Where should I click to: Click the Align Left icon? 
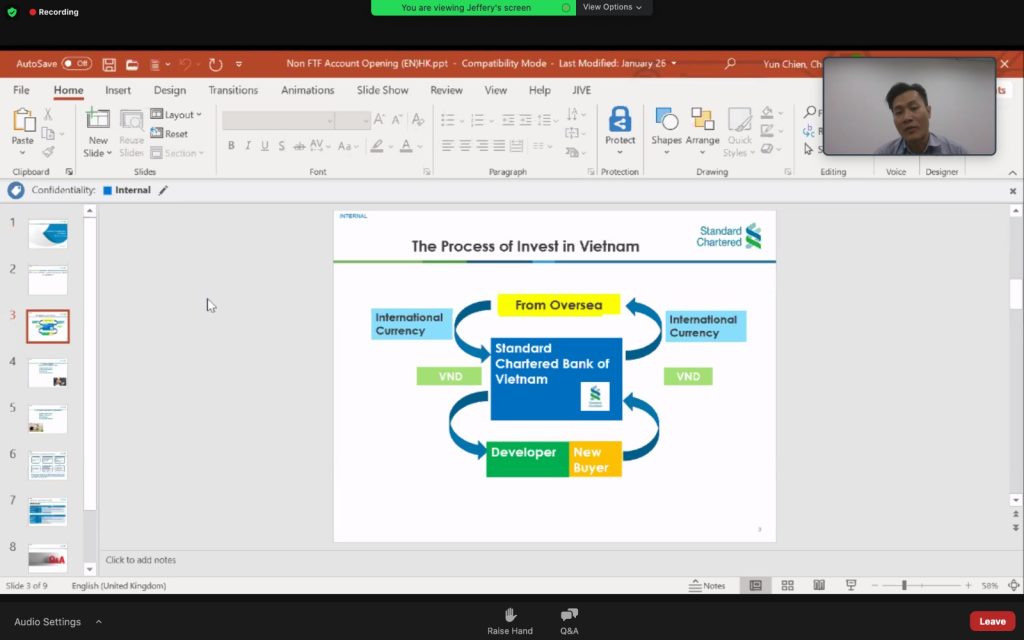pyautogui.click(x=447, y=146)
